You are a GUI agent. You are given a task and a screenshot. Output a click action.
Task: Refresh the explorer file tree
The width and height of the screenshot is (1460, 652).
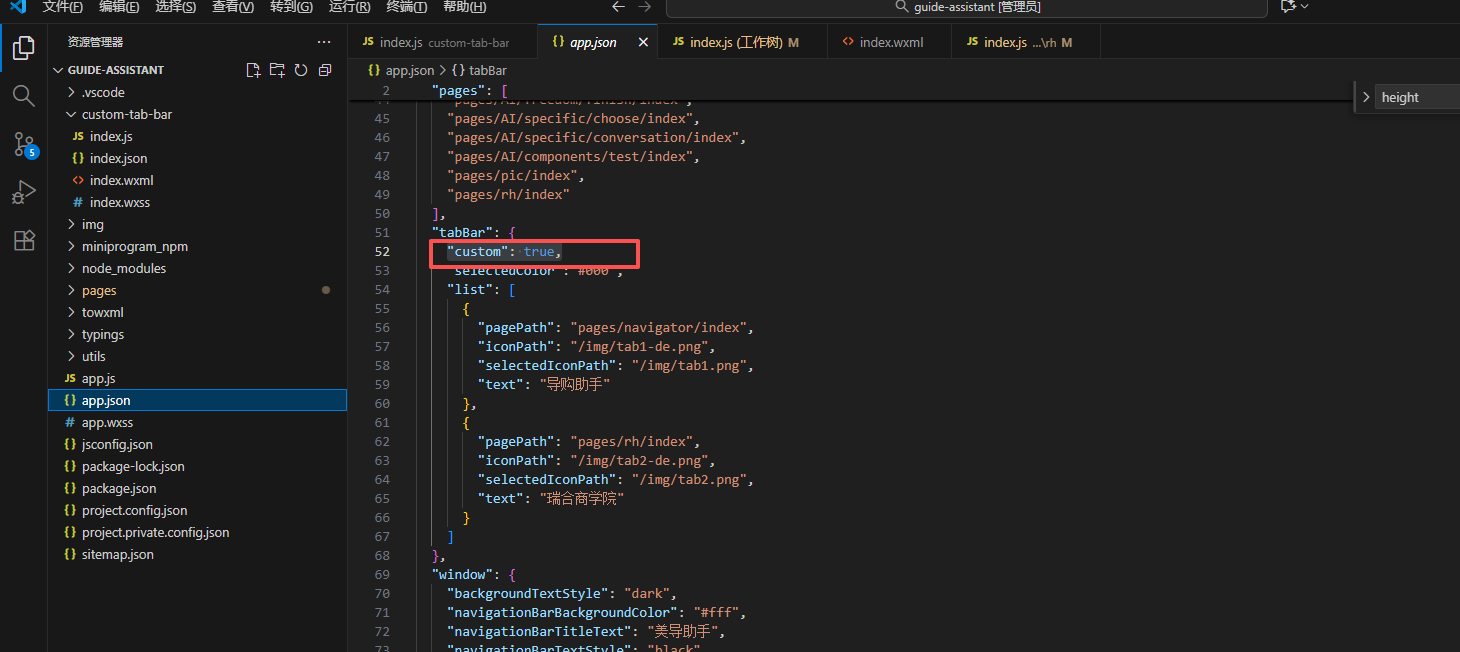click(x=301, y=70)
